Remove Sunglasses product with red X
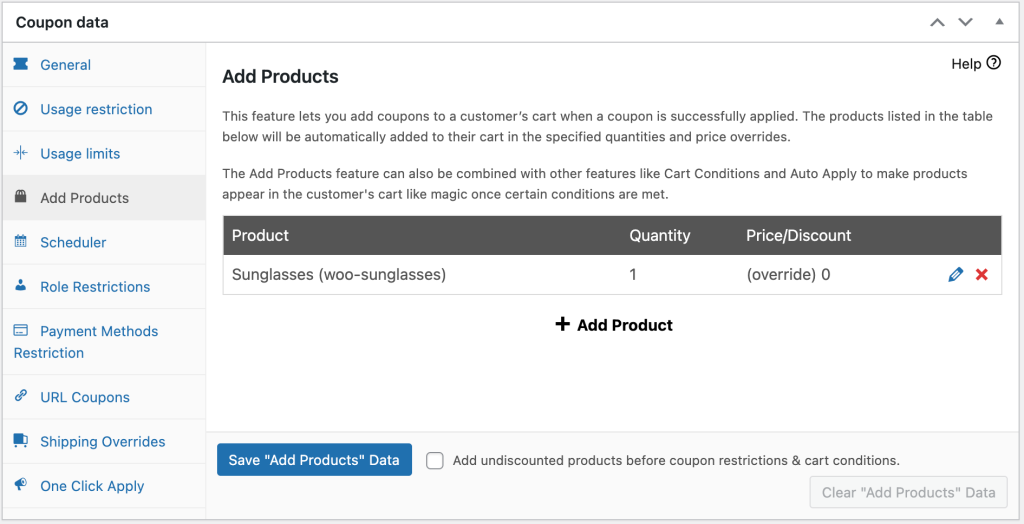Viewport: 1024px width, 524px height. [x=982, y=274]
